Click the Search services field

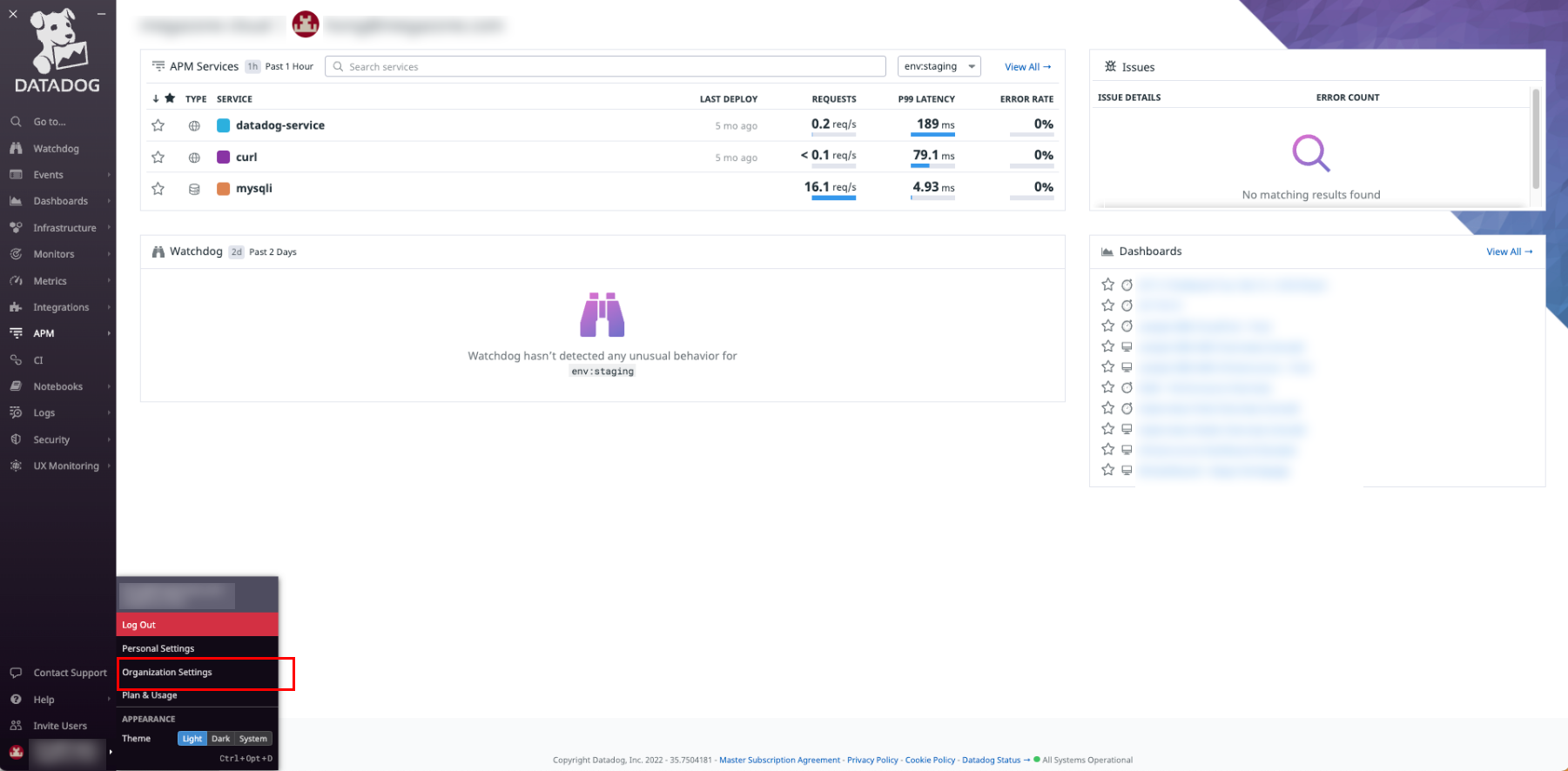click(605, 66)
